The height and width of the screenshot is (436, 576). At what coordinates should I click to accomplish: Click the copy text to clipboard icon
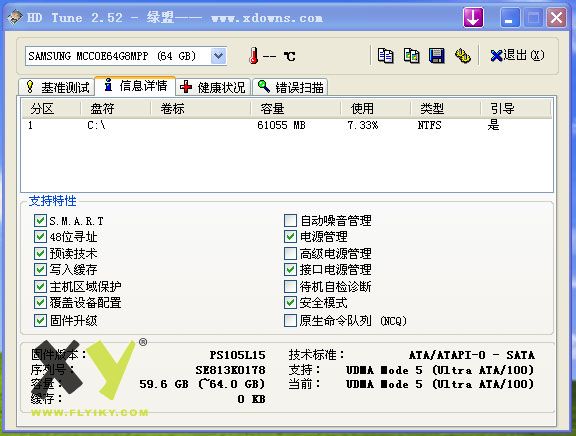385,56
